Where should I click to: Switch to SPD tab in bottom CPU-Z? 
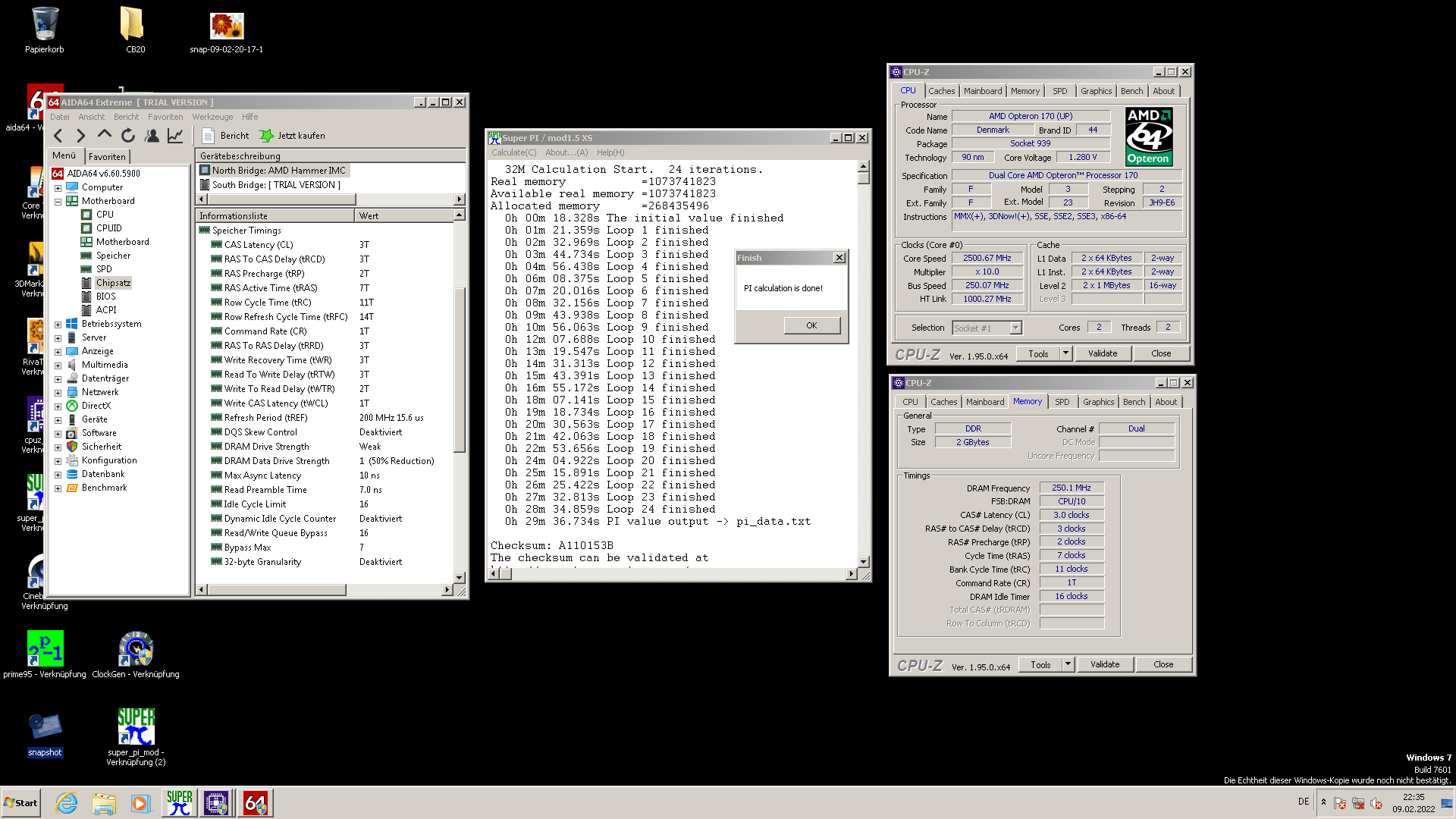(x=1062, y=402)
